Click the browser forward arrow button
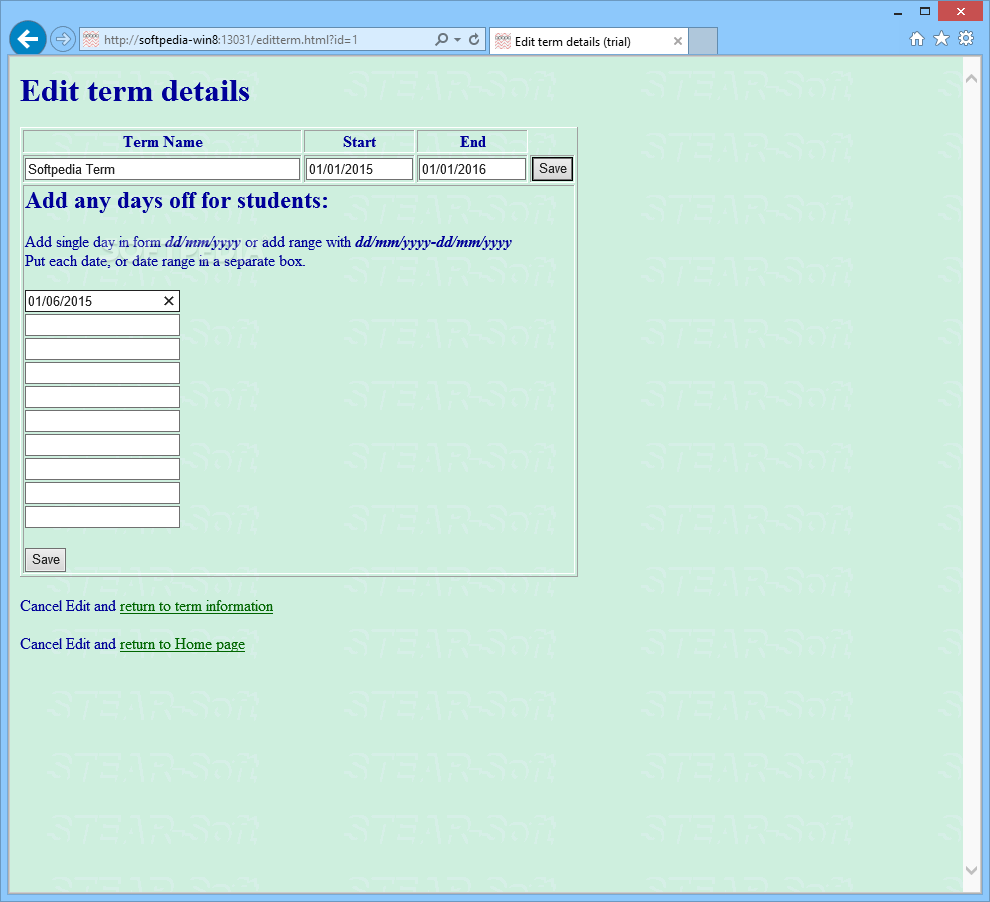This screenshot has height=902, width=990. pyautogui.click(x=62, y=39)
